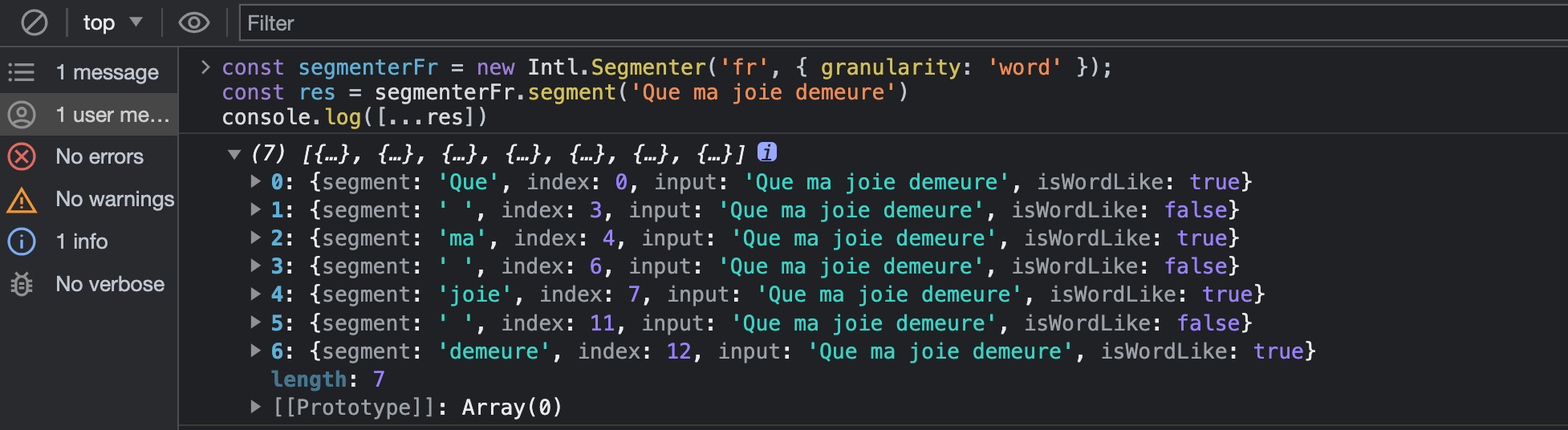1568x430 pixels.
Task: Collapse the logged (7) array
Action: [234, 153]
